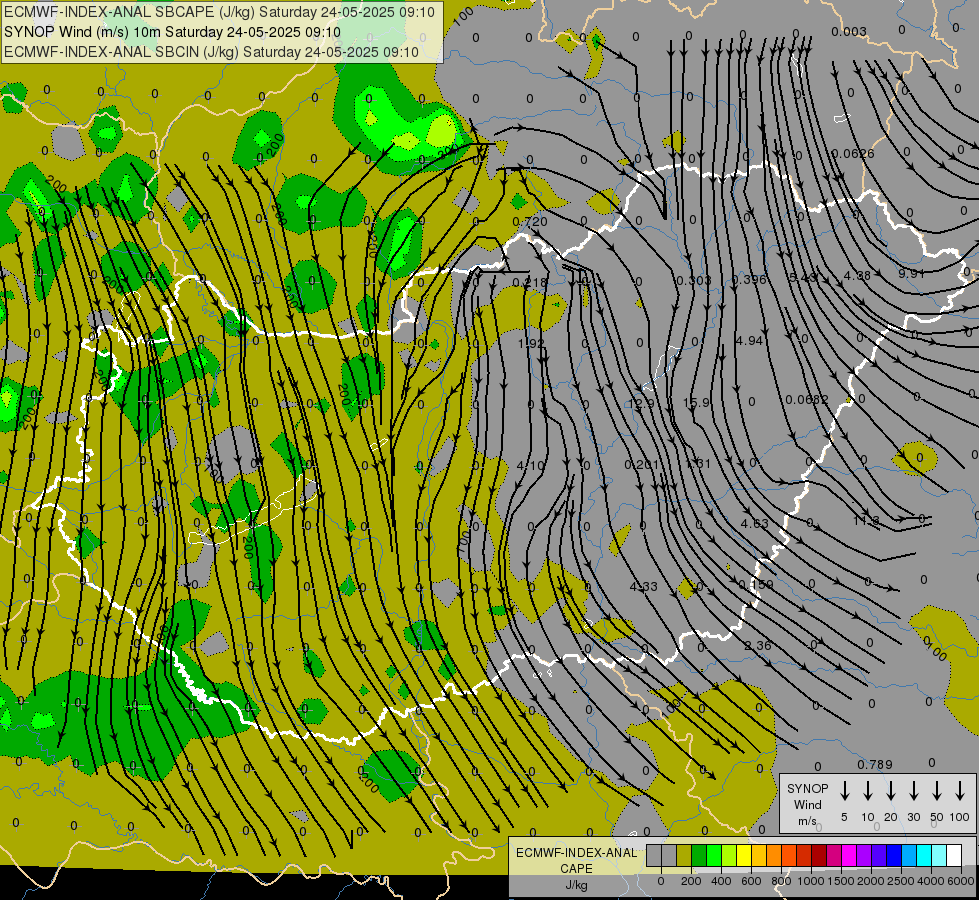Click the 0.396 value on the map
Screen dimensions: 979x900
pos(749,279)
